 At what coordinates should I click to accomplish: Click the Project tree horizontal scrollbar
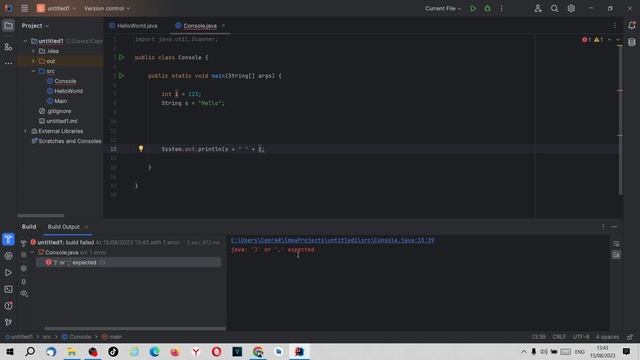click(41, 216)
